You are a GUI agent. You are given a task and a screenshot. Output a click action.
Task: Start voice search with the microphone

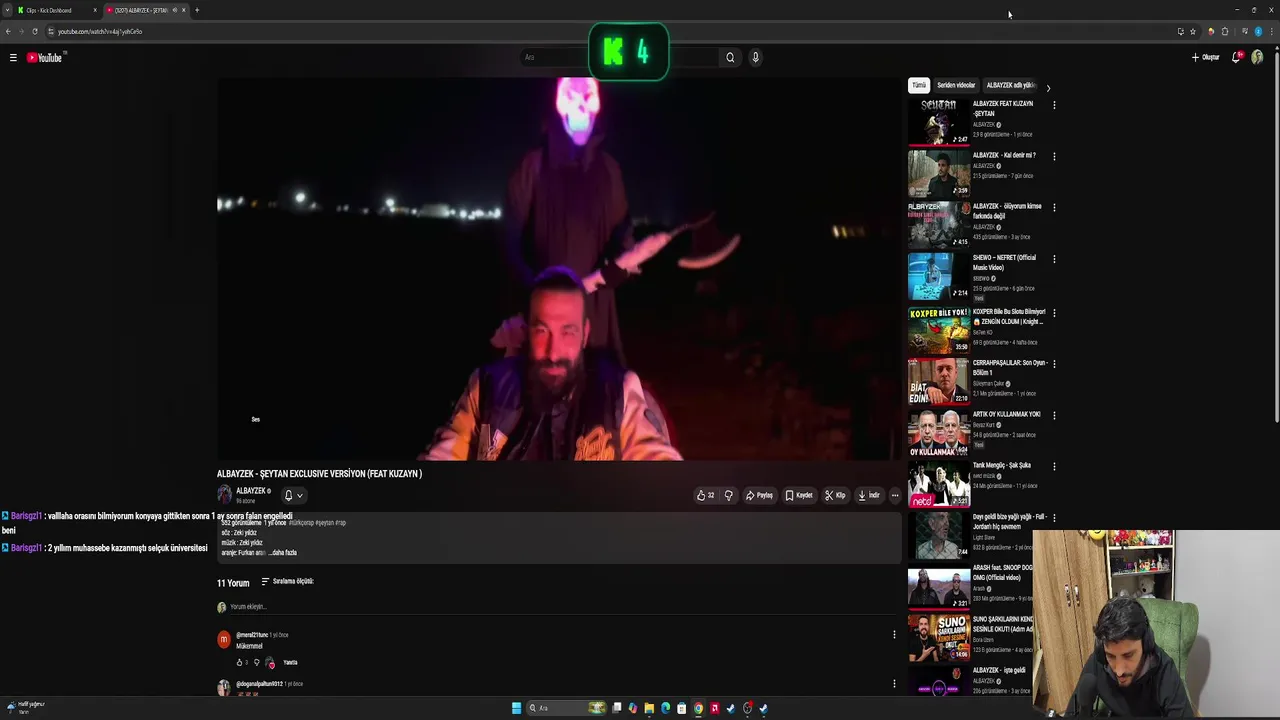coord(755,58)
